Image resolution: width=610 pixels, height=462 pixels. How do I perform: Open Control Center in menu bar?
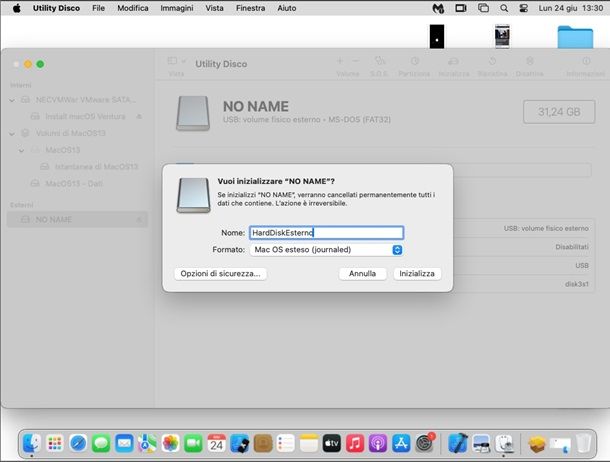coord(524,8)
